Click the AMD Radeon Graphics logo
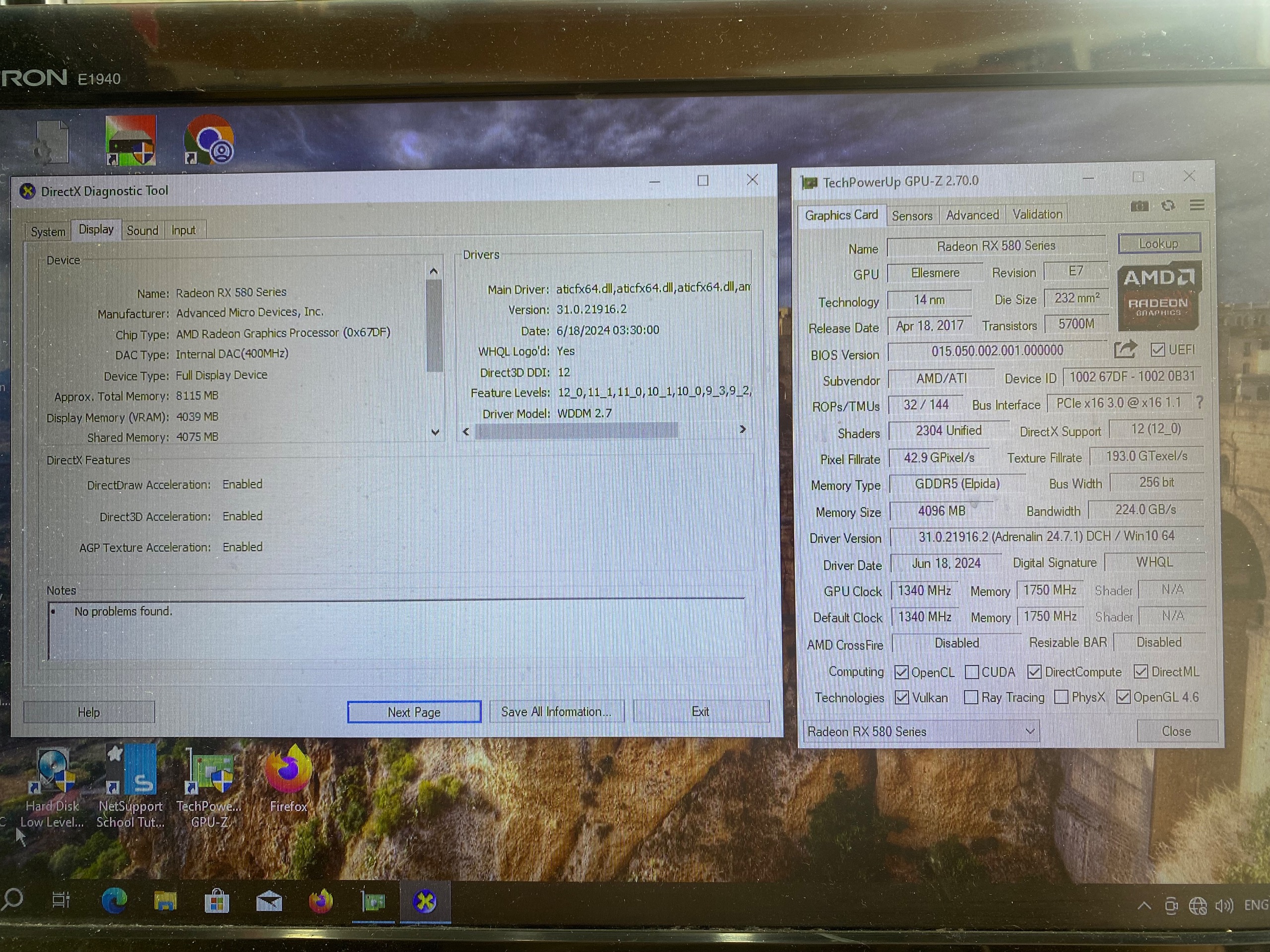 (1158, 296)
